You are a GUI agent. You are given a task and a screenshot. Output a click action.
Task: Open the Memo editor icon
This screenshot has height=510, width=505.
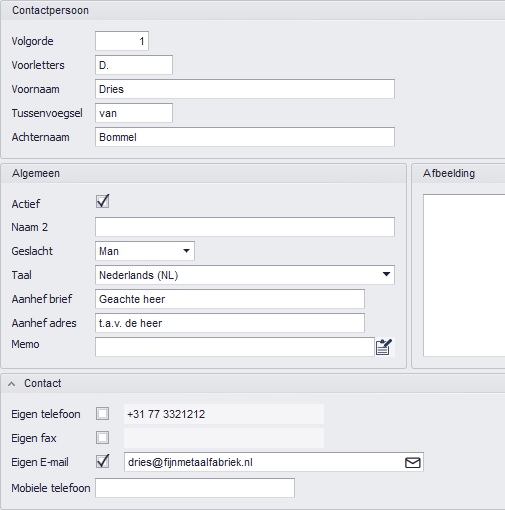(384, 347)
